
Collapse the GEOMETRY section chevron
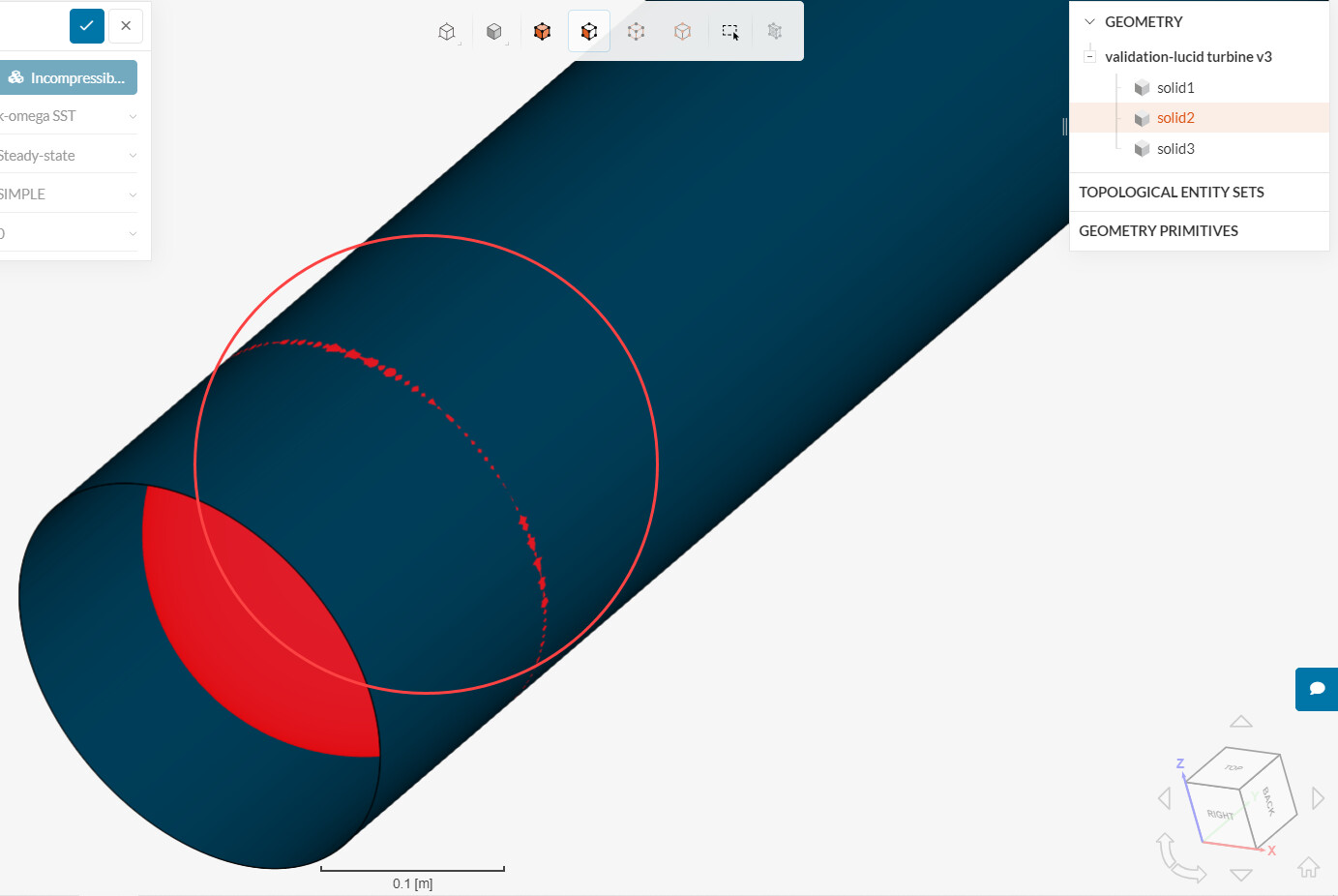(1090, 21)
